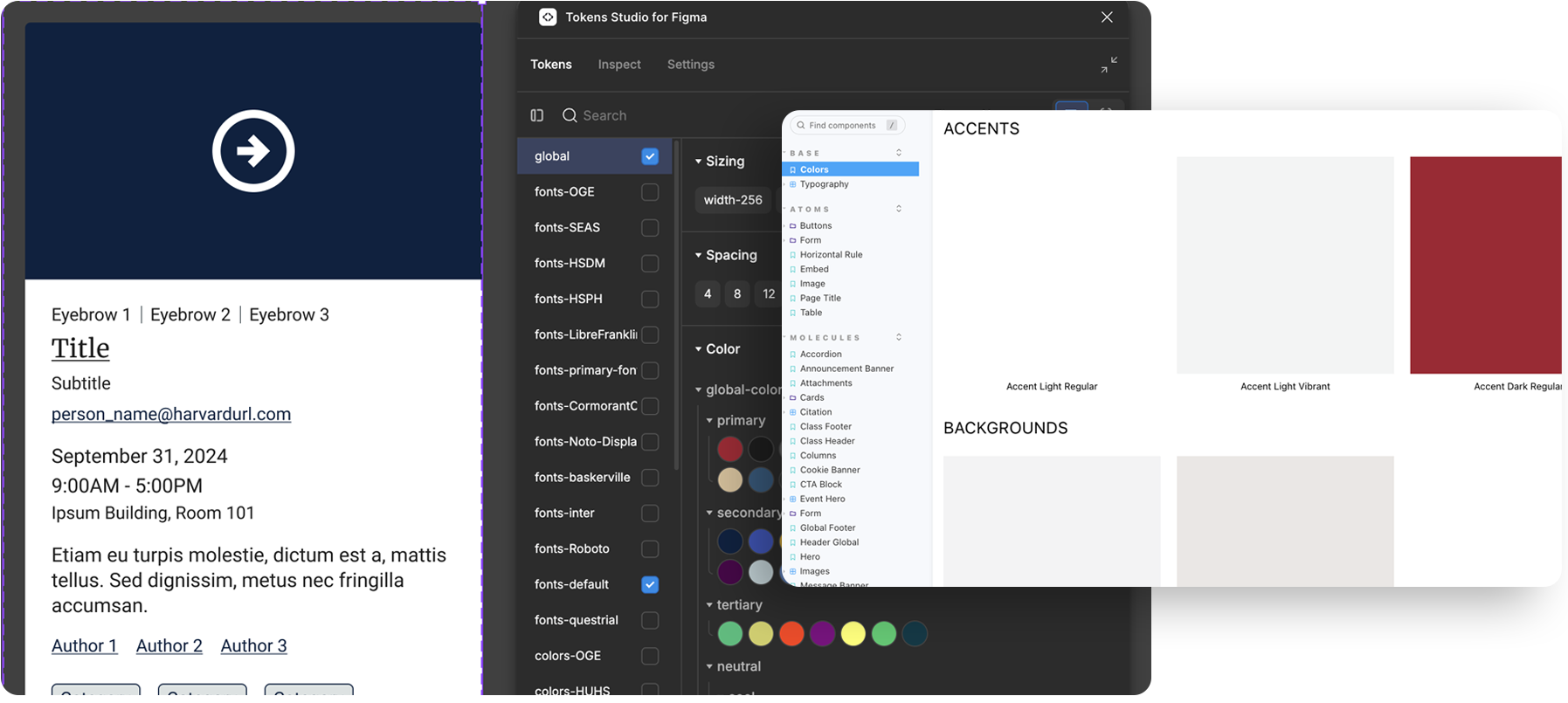
Task: Collapse the primary color group
Action: [x=709, y=421]
